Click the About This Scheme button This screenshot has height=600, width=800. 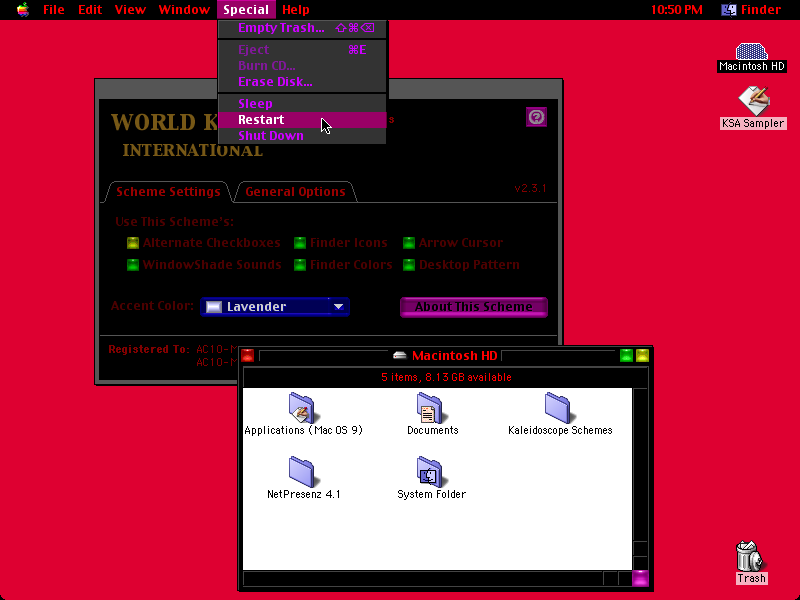pos(474,307)
